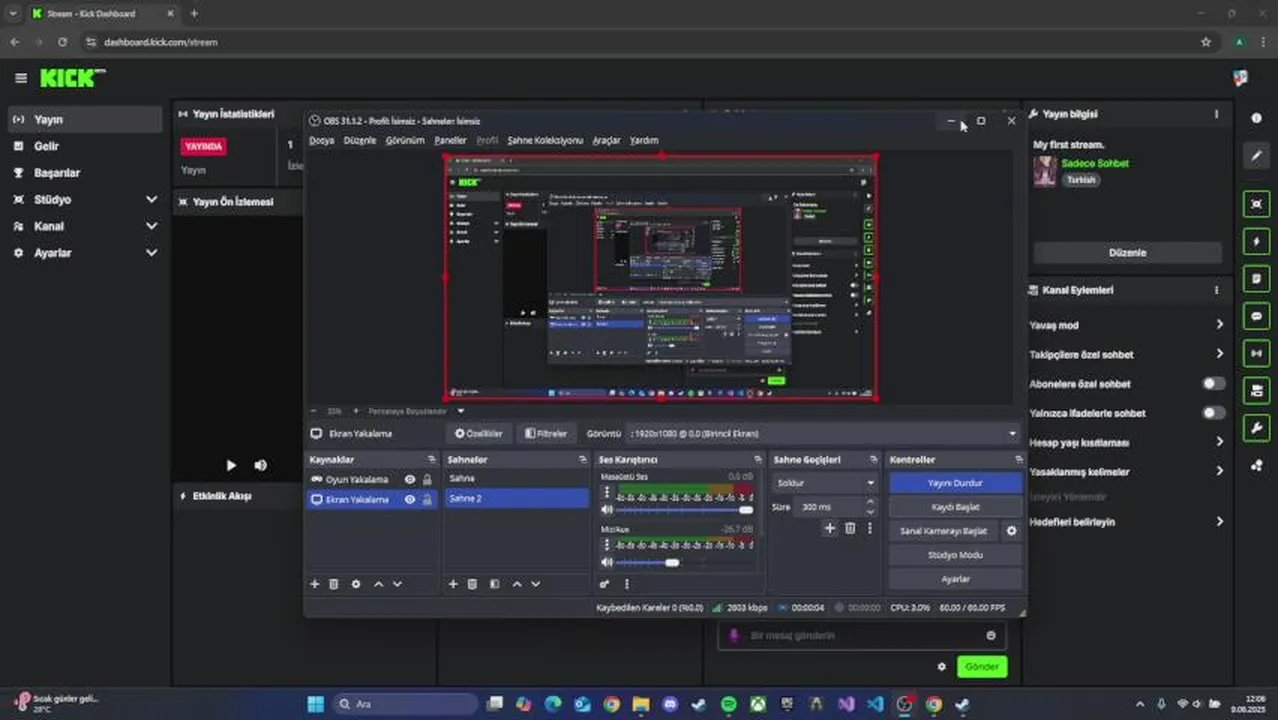Toggle visibility of Oyun Yakalama source
Image resolution: width=1278 pixels, height=720 pixels.
[x=409, y=480]
